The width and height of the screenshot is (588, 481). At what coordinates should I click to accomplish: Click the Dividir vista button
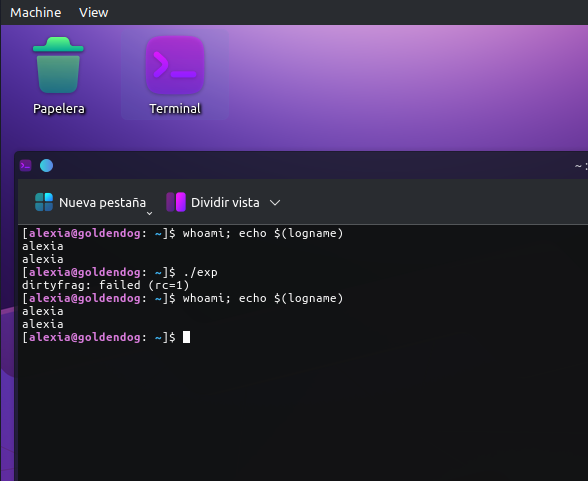[213, 202]
